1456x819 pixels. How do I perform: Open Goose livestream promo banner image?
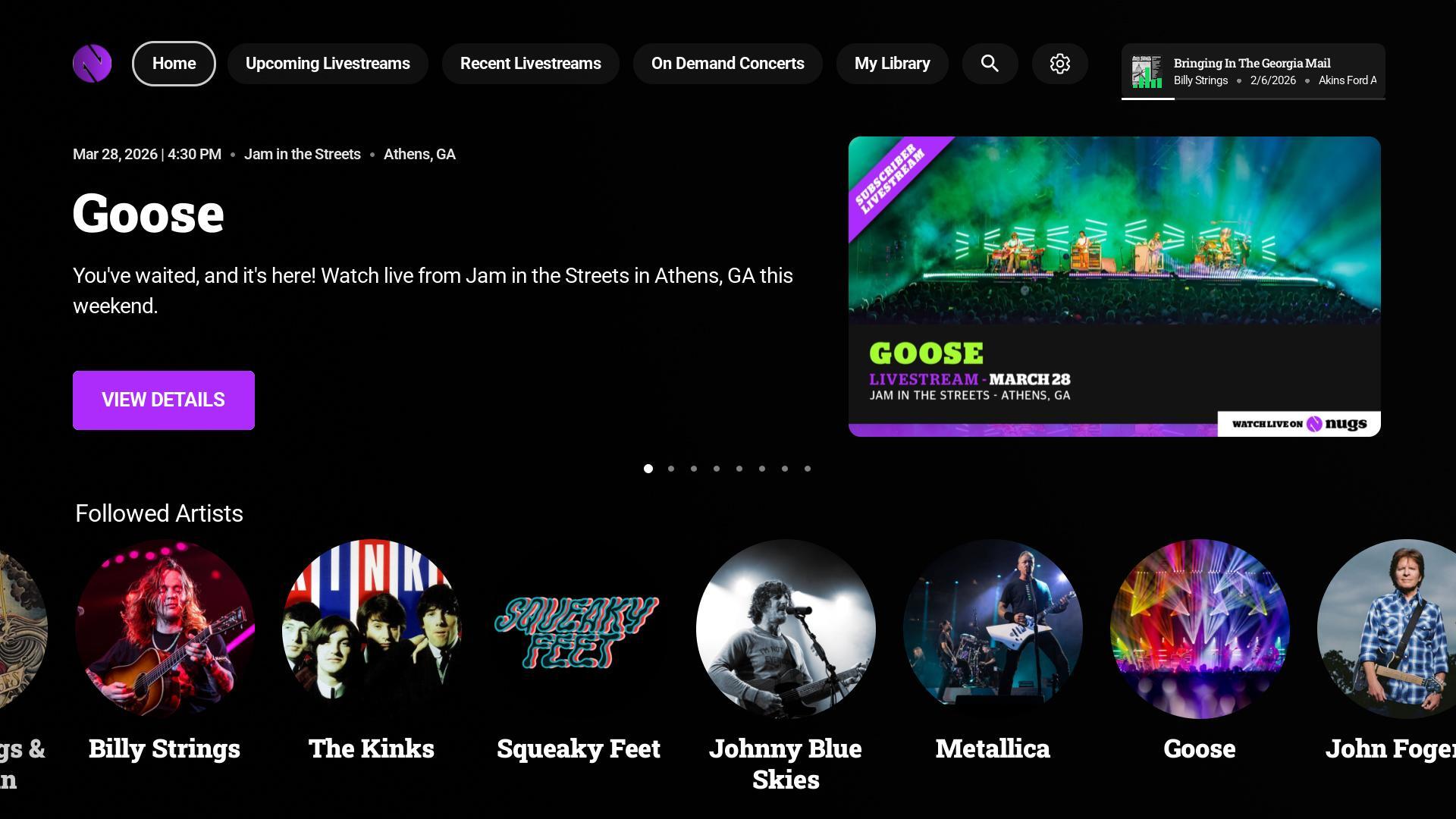tap(1114, 287)
